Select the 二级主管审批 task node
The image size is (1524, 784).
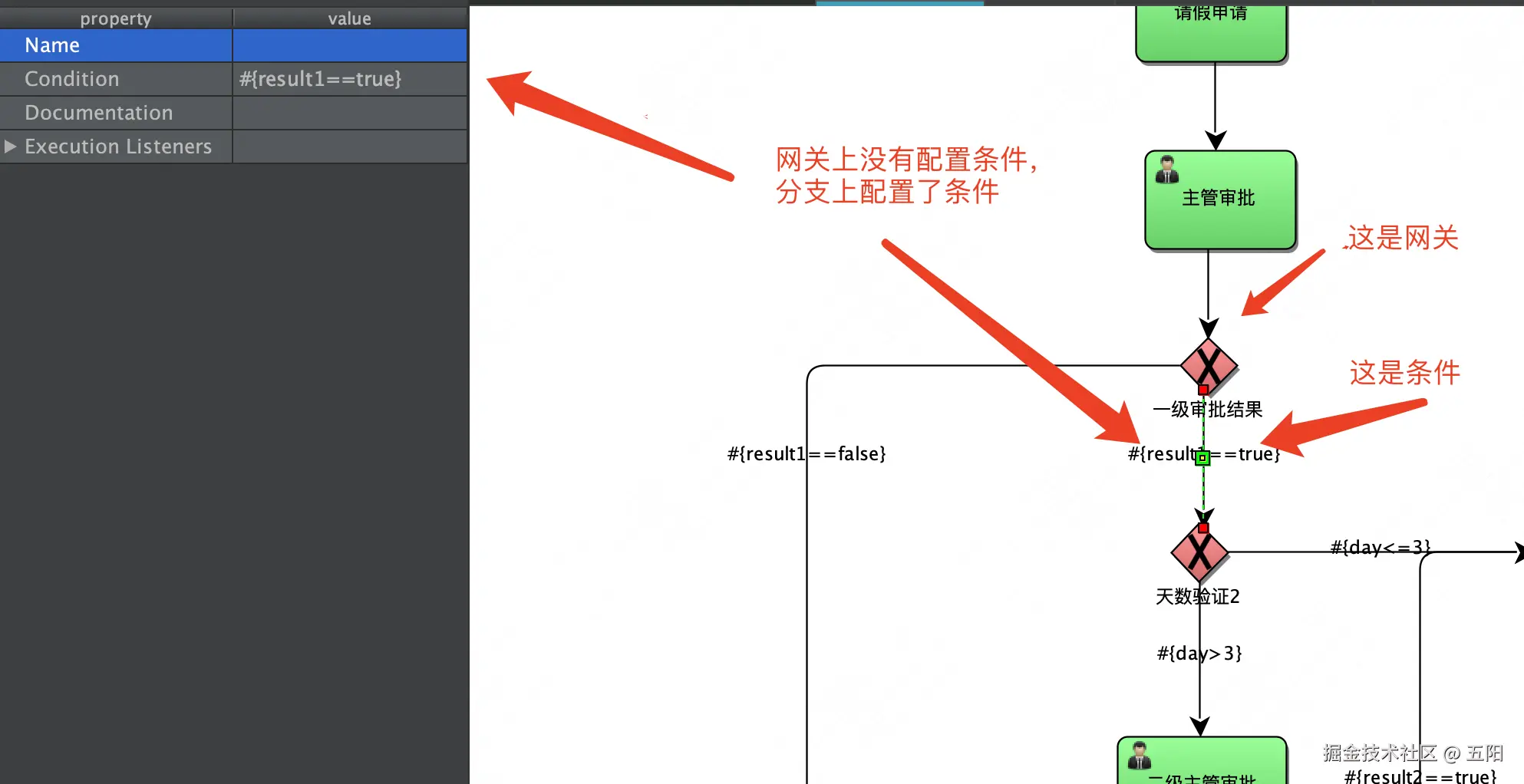click(1202, 761)
